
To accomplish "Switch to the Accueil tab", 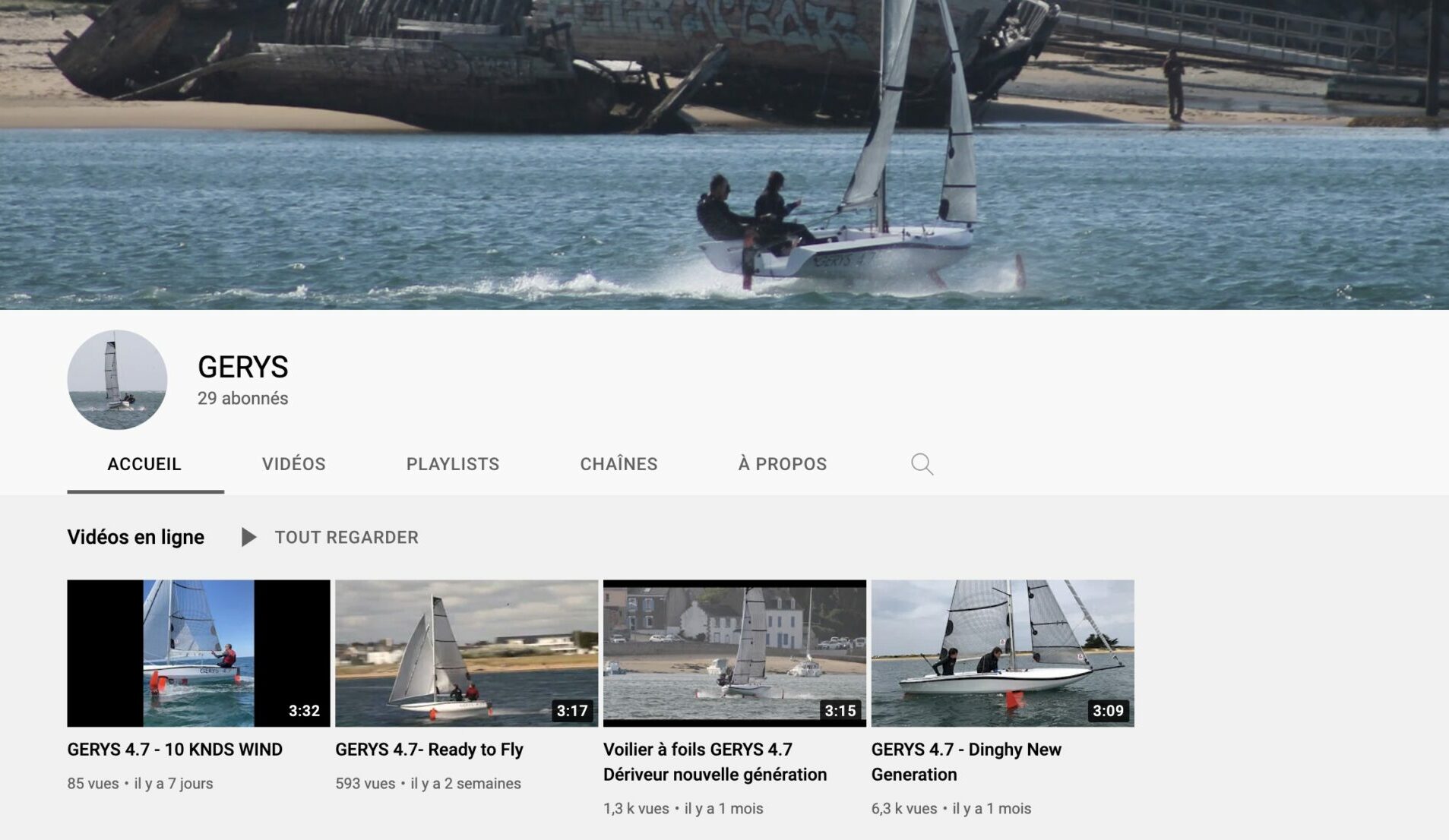I will [x=144, y=464].
